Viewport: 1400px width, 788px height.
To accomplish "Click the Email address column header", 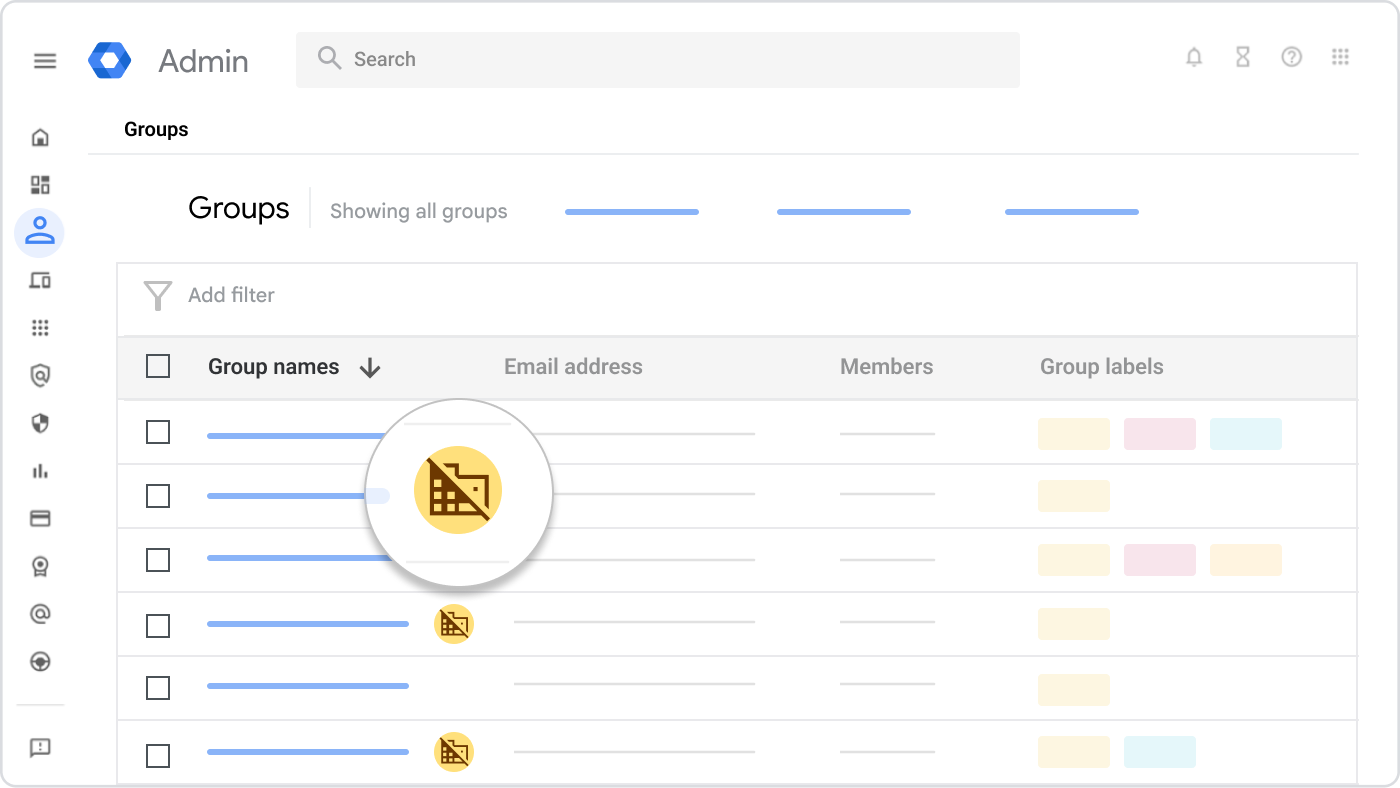I will (x=573, y=367).
